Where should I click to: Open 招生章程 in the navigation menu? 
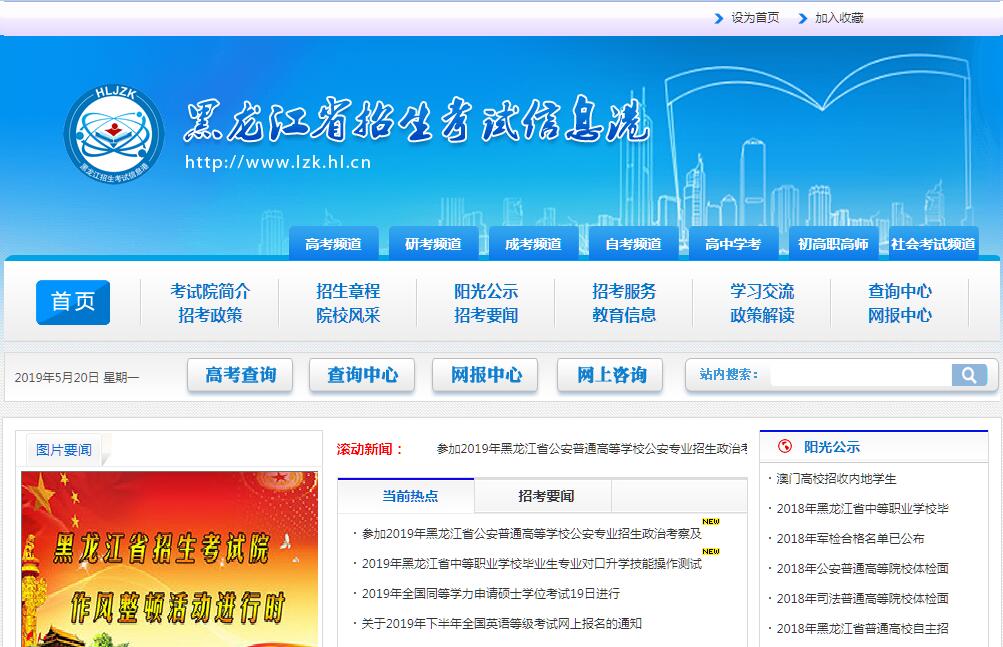coord(348,291)
